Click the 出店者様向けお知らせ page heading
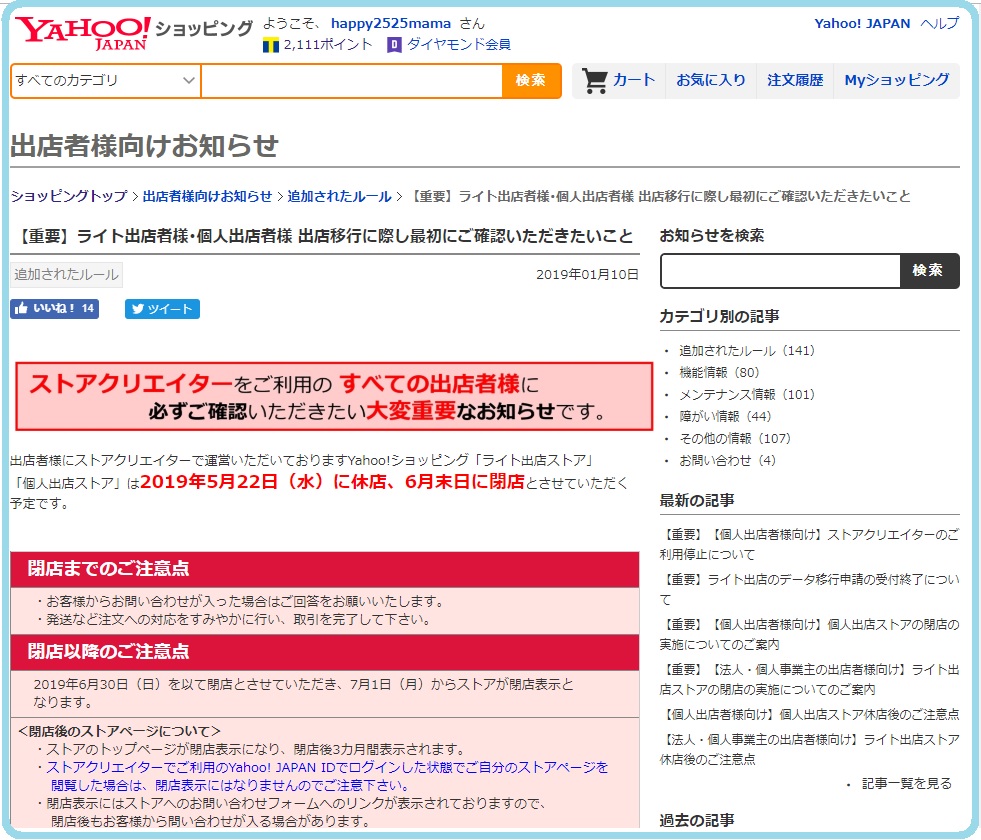 click(x=145, y=145)
